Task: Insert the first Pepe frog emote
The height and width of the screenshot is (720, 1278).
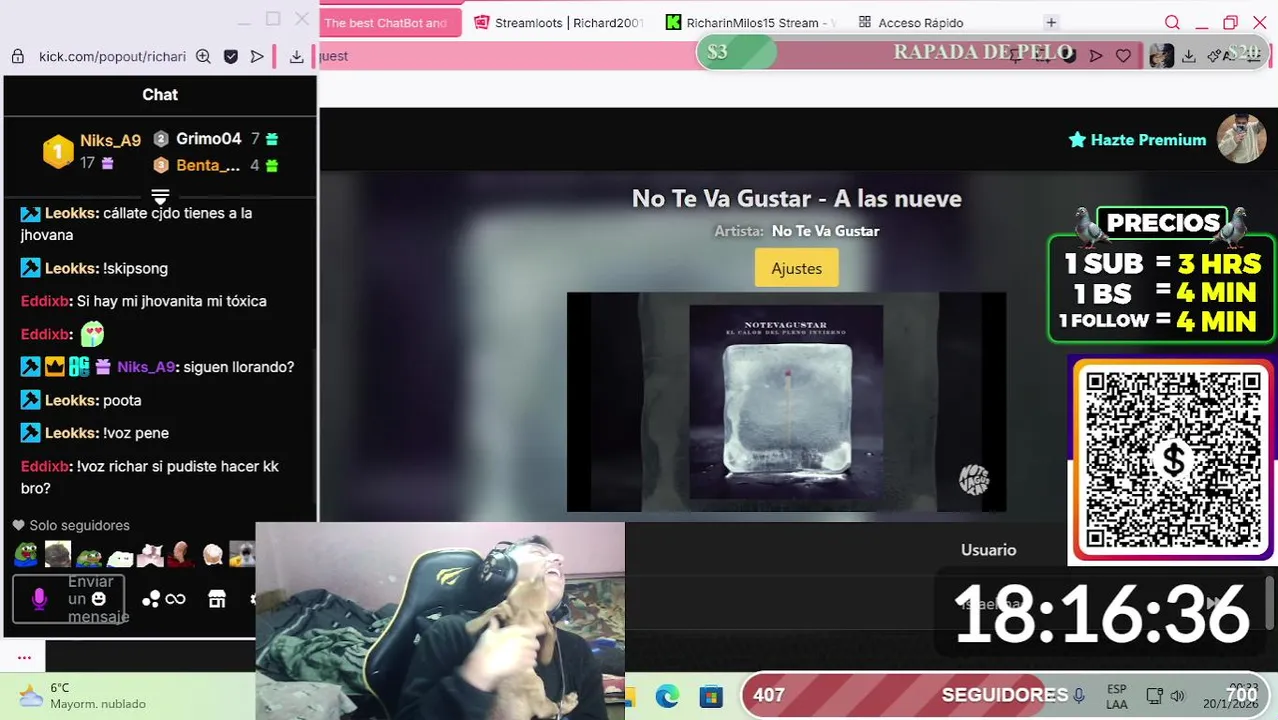Action: [26, 554]
